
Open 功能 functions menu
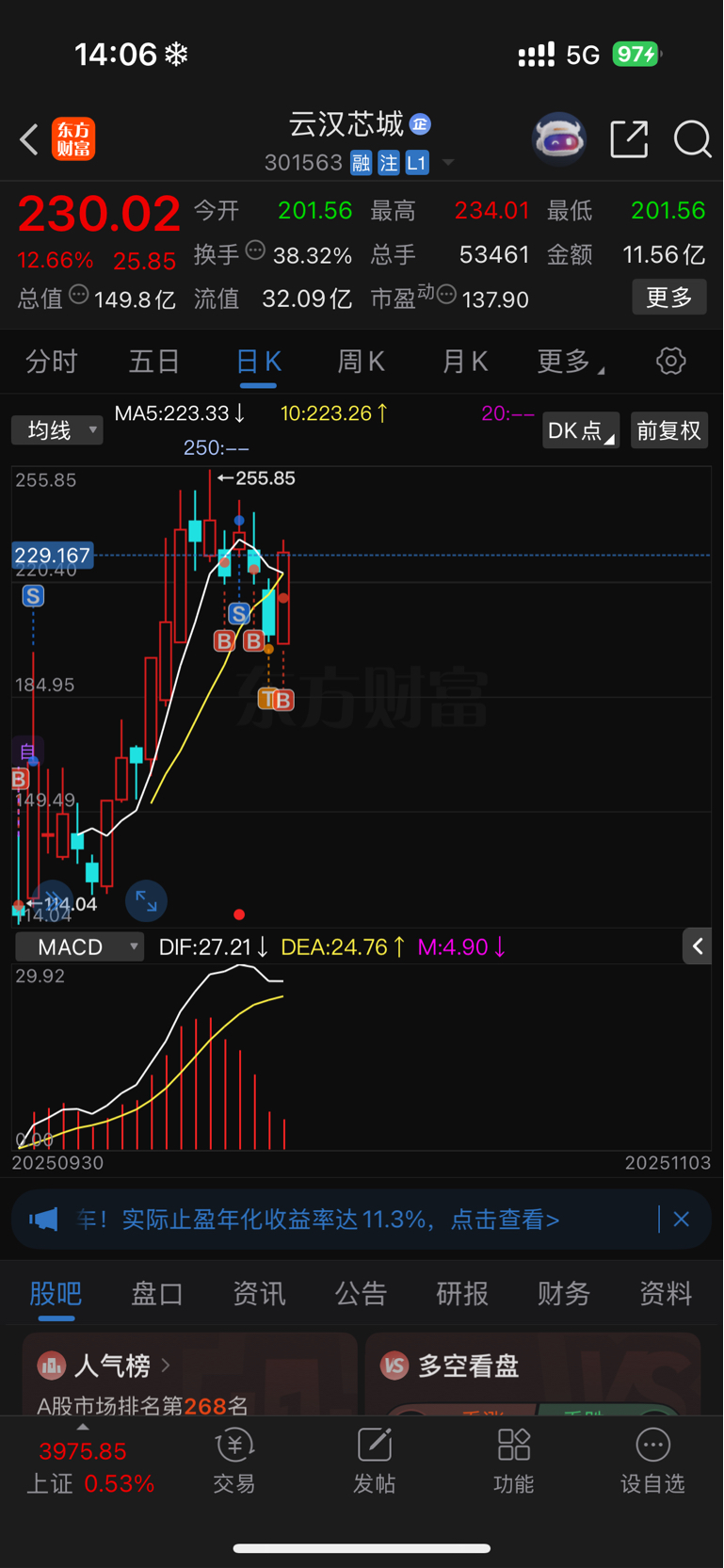coord(514,1462)
